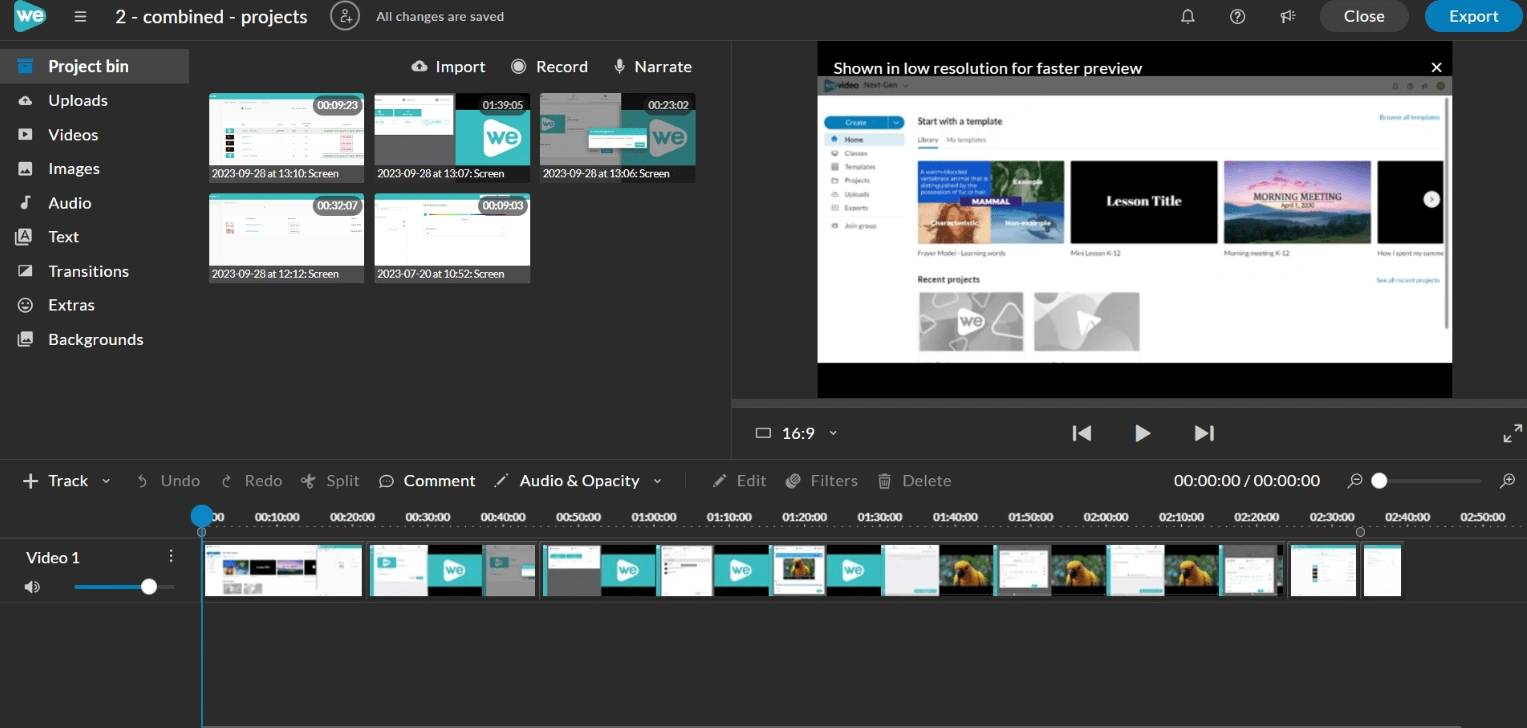
Task: Play the video preview
Action: click(1142, 433)
